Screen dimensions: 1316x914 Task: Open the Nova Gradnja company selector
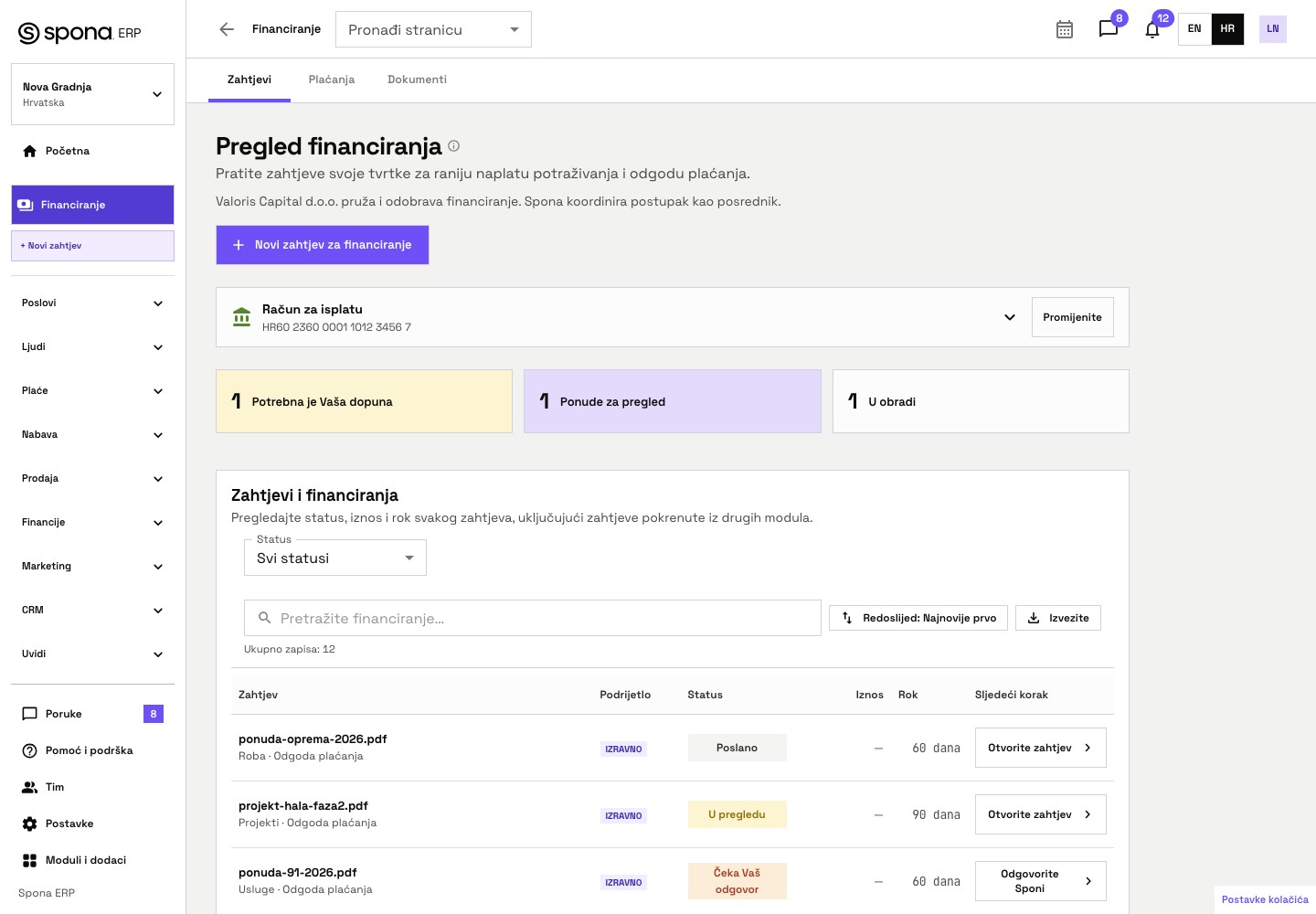(x=92, y=94)
